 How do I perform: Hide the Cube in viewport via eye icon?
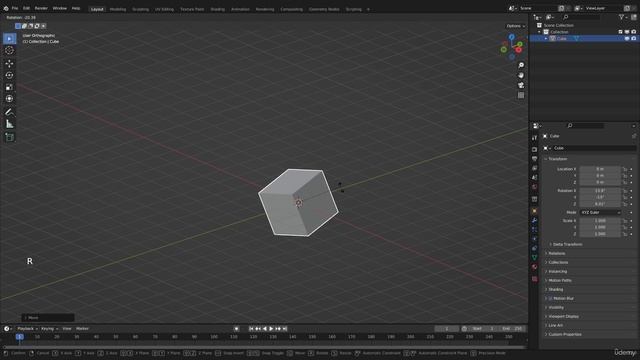click(627, 38)
